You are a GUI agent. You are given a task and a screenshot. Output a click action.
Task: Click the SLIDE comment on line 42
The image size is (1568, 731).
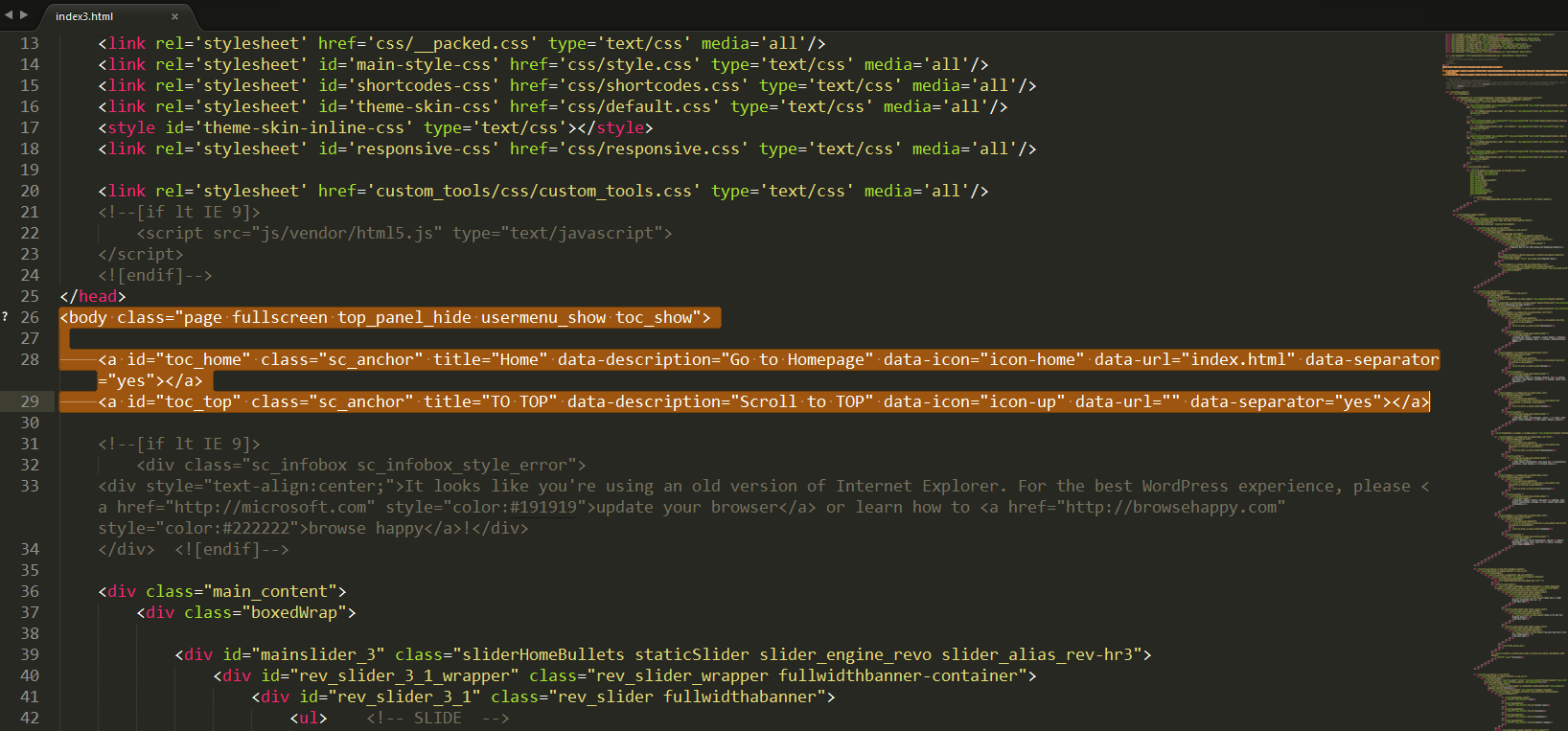click(x=437, y=718)
